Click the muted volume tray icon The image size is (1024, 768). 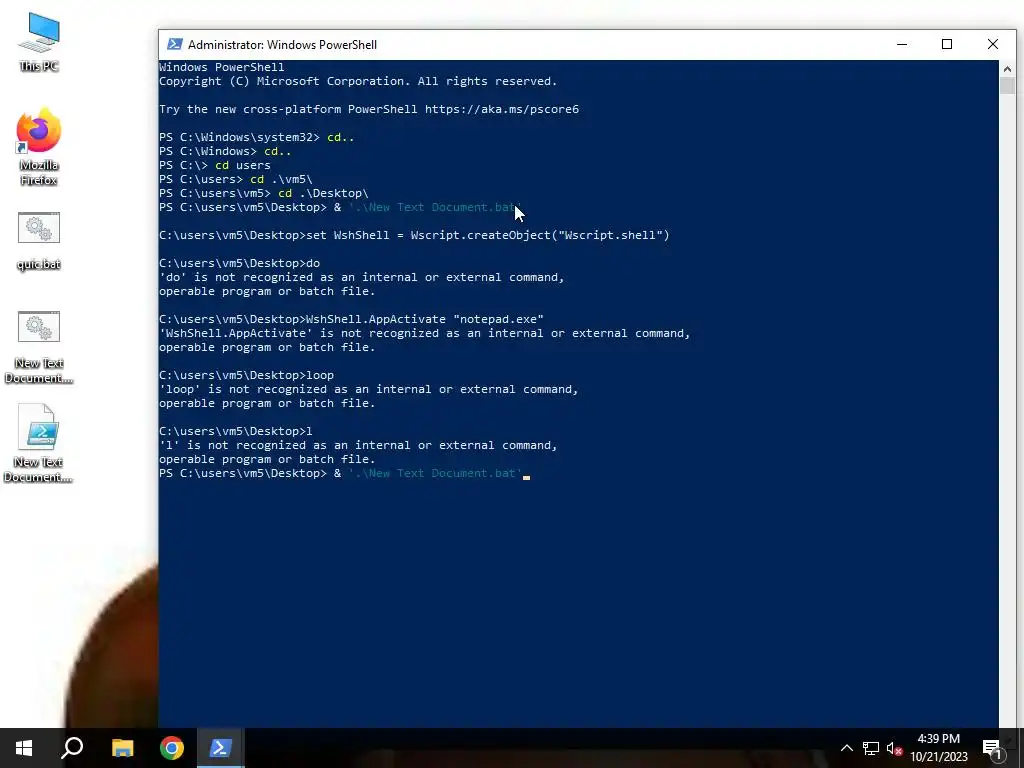click(894, 748)
